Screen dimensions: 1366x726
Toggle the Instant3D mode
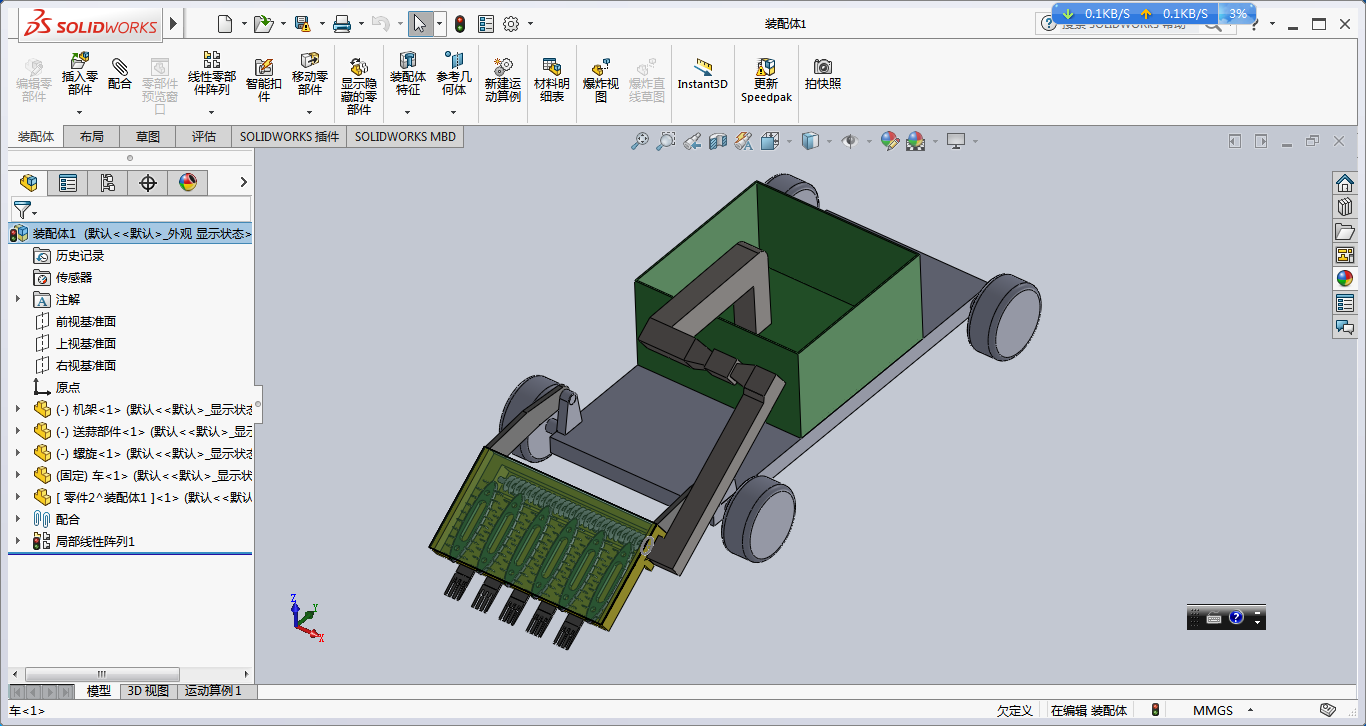click(x=703, y=74)
